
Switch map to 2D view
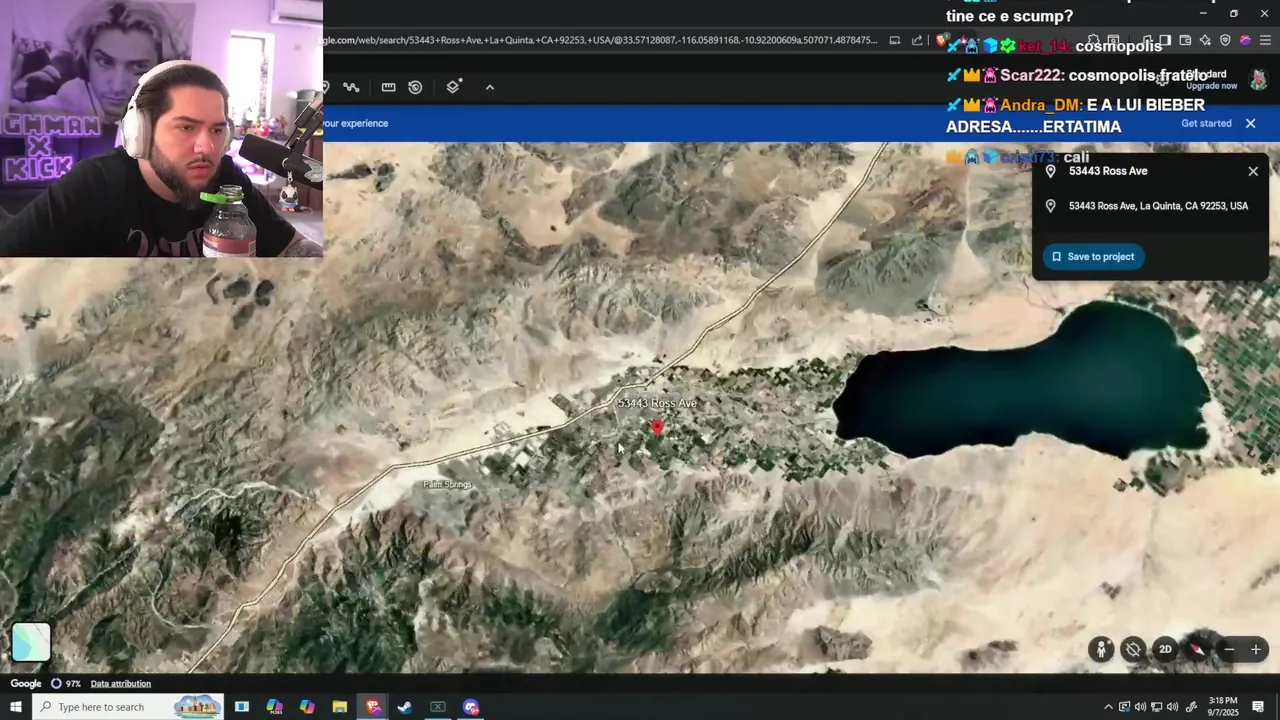click(1165, 649)
